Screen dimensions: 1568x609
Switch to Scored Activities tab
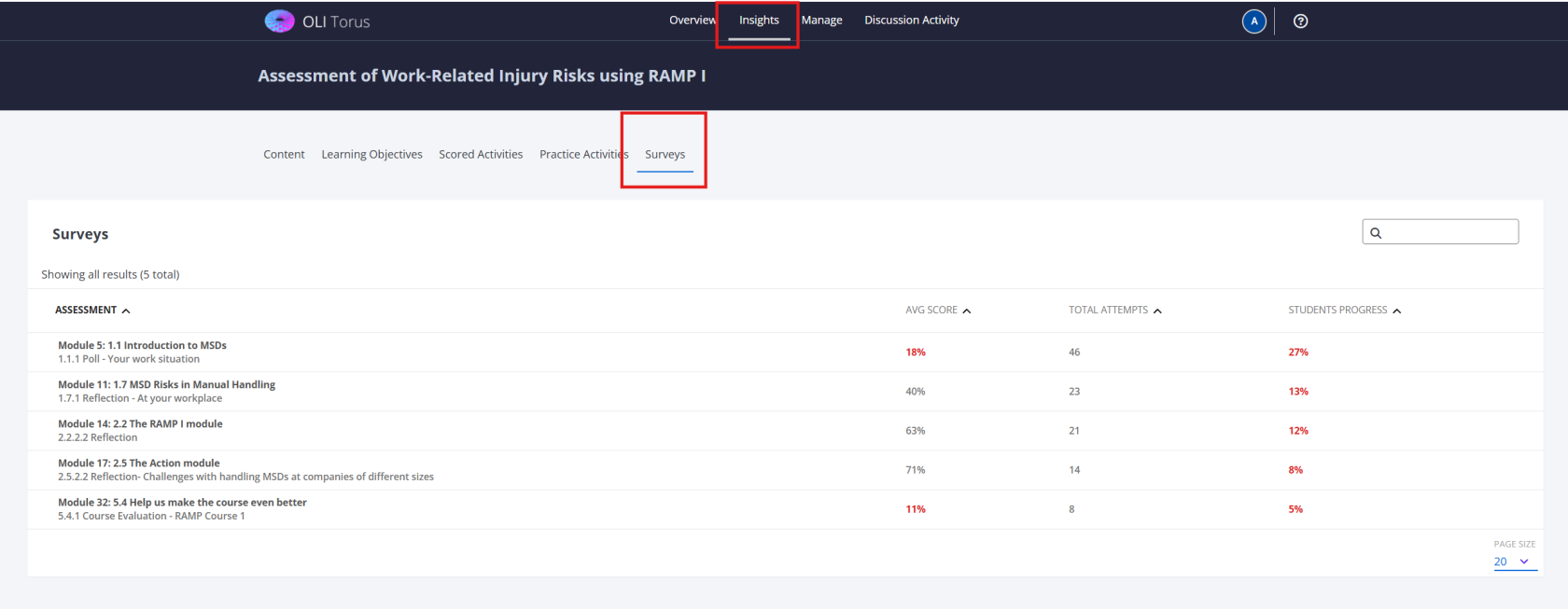tap(481, 155)
